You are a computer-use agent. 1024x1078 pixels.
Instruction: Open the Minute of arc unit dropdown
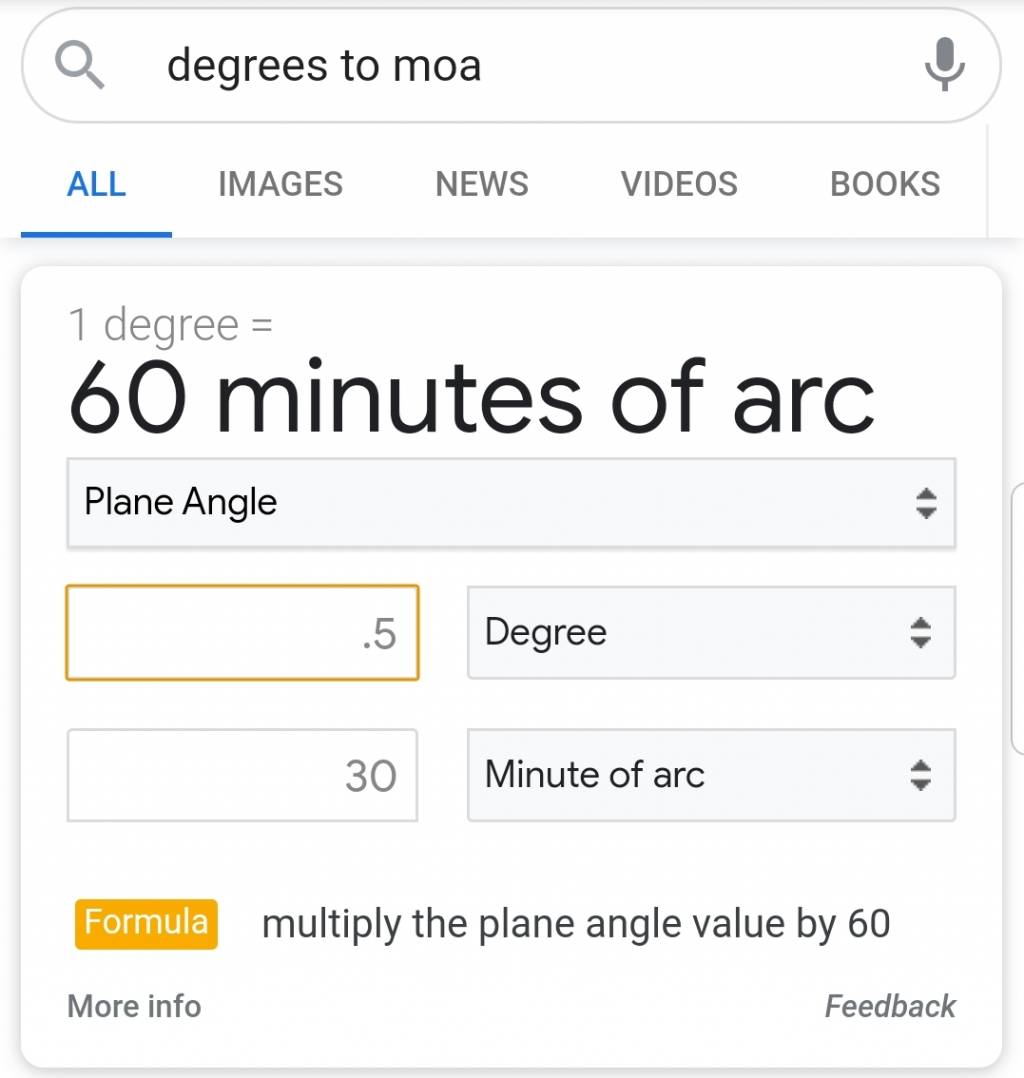click(x=711, y=775)
